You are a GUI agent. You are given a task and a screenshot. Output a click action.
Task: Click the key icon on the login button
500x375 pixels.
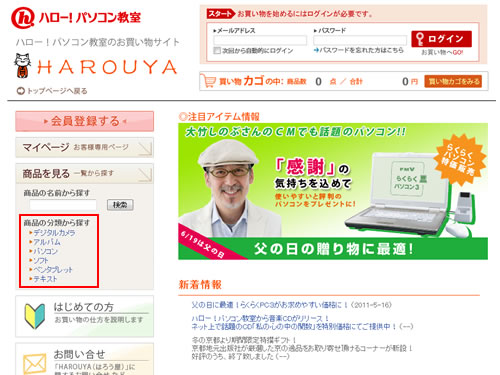tap(420, 39)
